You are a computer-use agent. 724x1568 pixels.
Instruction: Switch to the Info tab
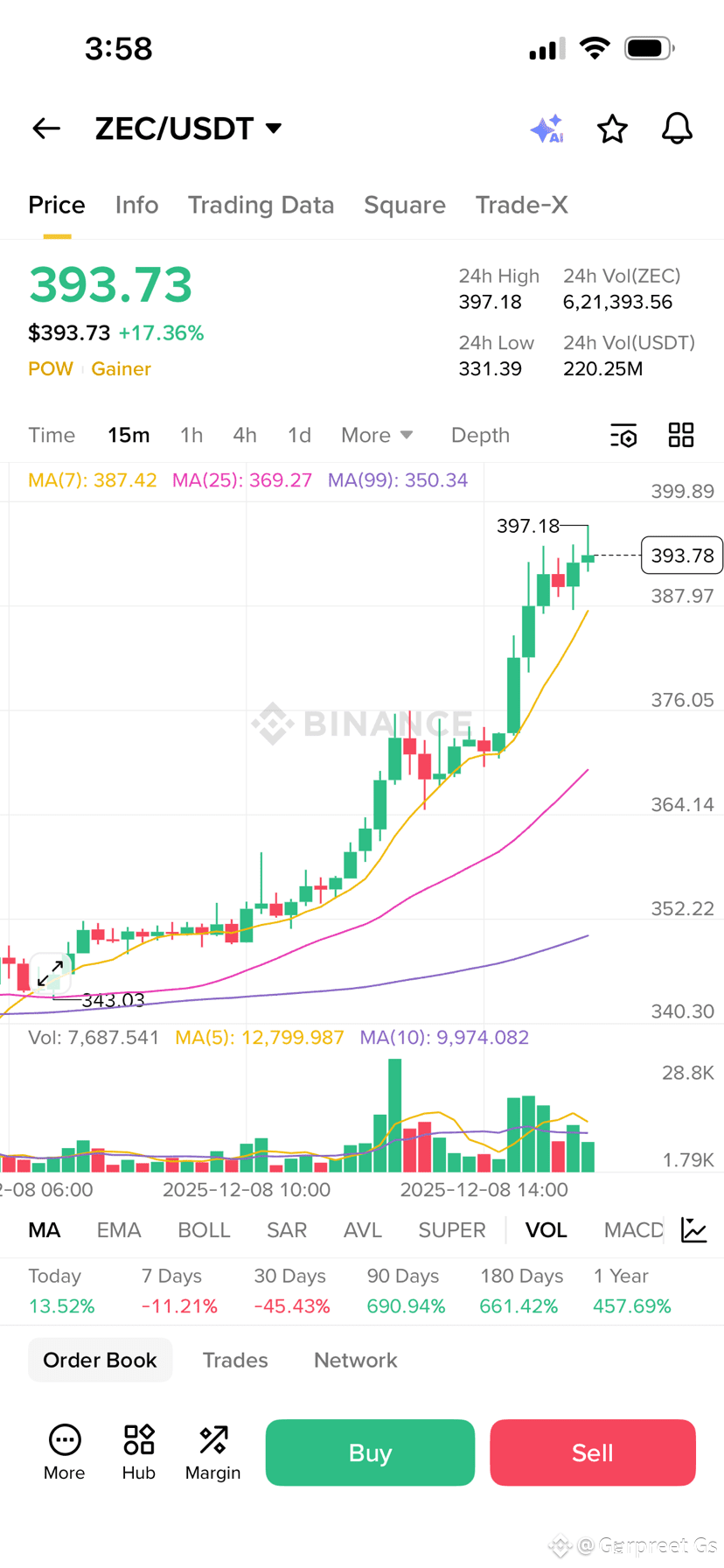pos(137,205)
